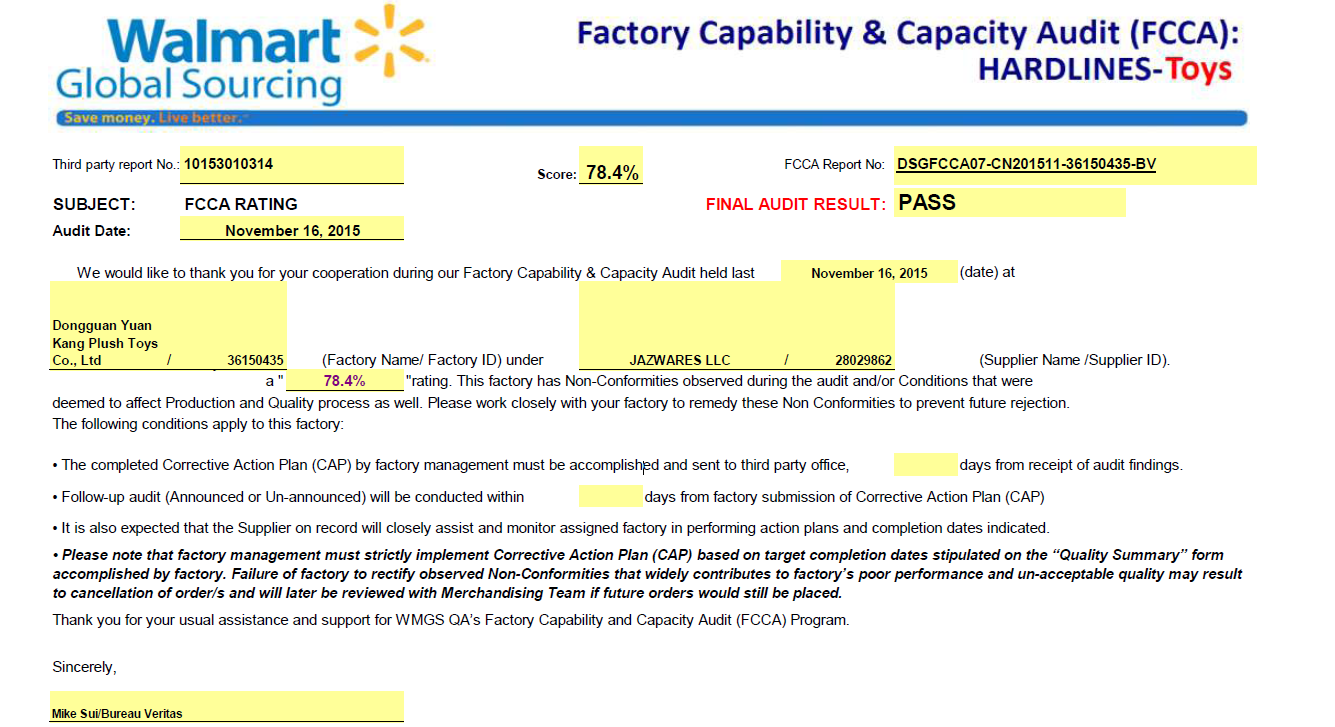Click the '(Supplier Name /Supplier ID).' text
The height and width of the screenshot is (727, 1335).
(1074, 360)
